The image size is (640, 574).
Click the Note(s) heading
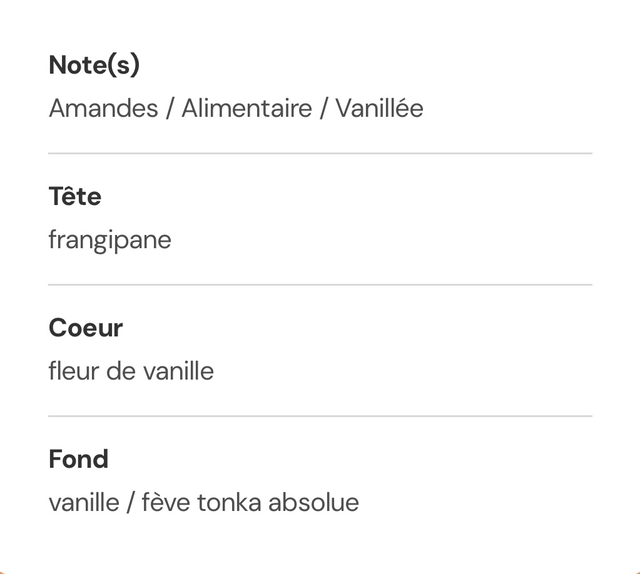coord(94,66)
